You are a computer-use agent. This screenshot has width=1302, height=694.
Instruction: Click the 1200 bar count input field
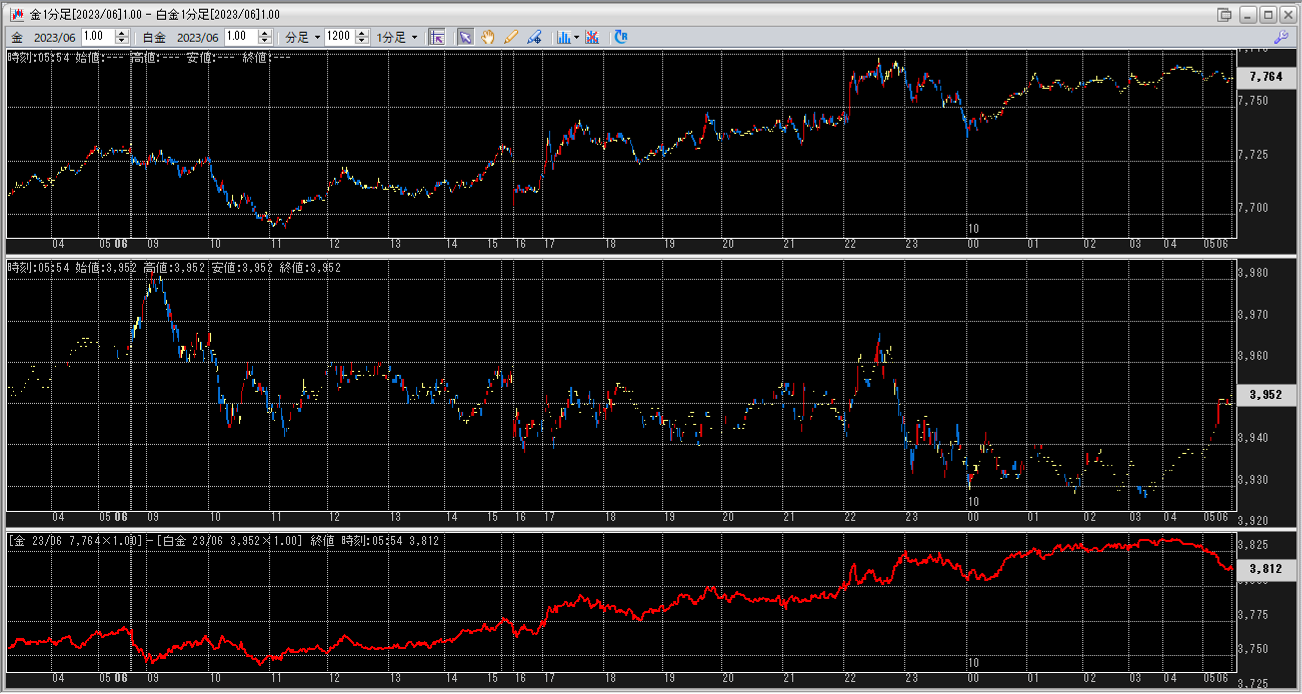click(x=338, y=37)
